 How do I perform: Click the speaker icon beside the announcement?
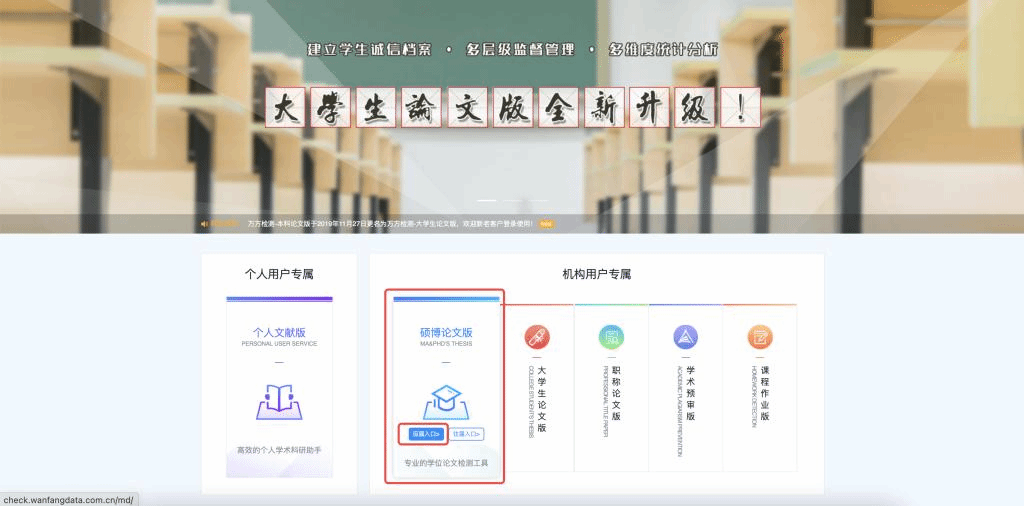click(x=205, y=224)
